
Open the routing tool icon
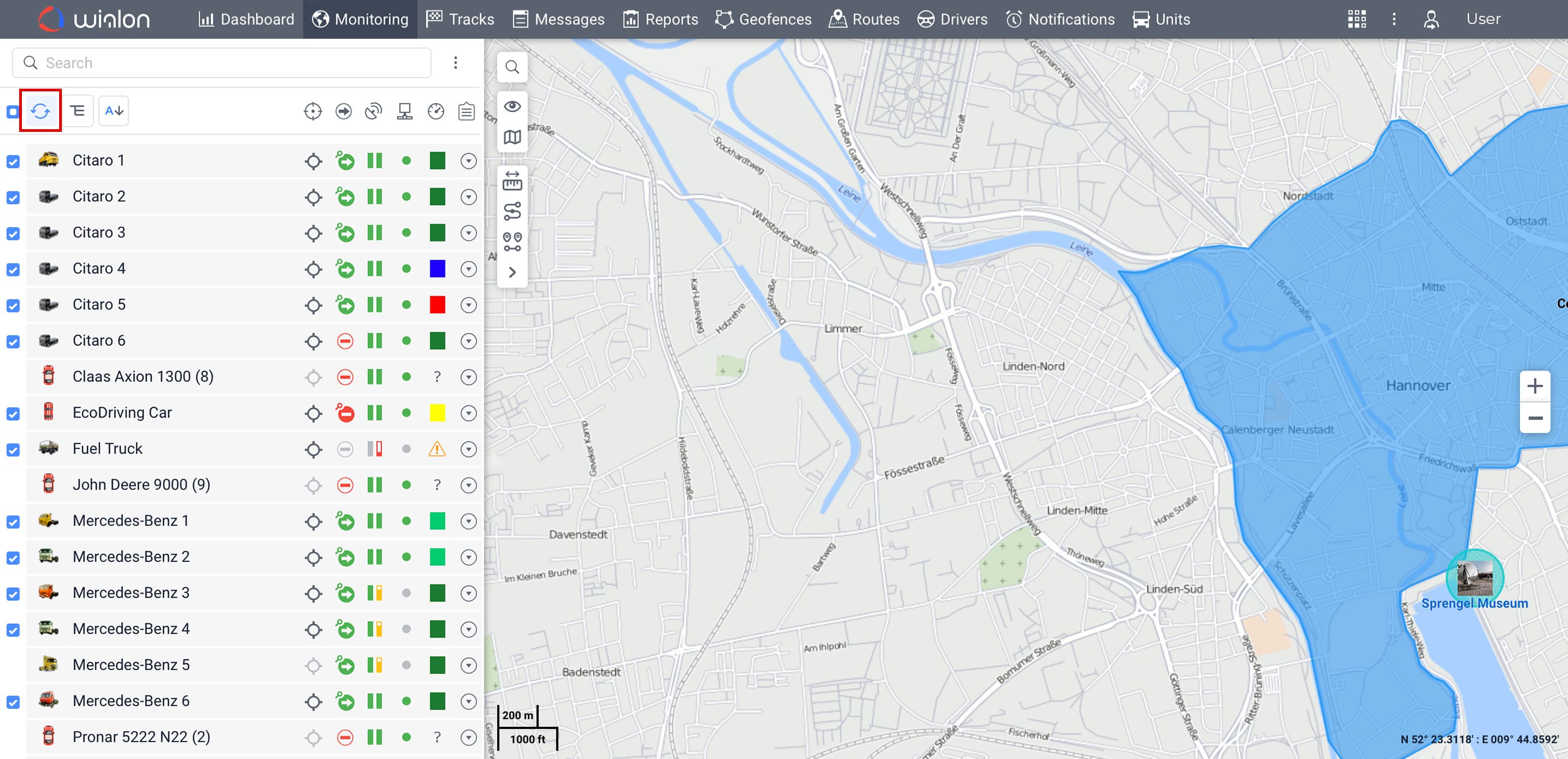512,211
